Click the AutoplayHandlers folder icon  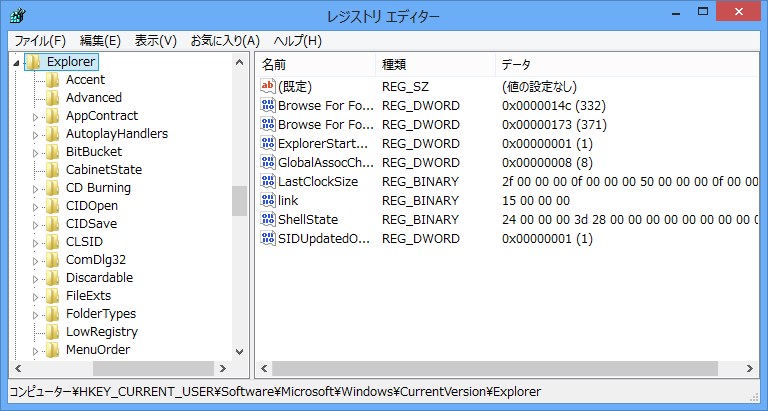(x=52, y=134)
